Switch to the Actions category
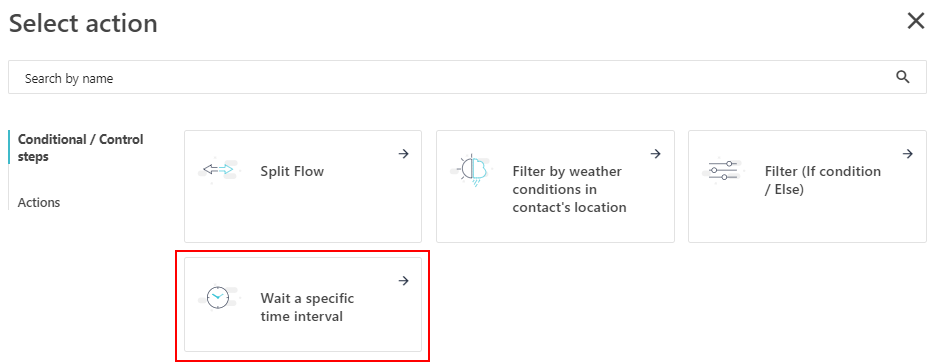The height and width of the screenshot is (364, 937). [x=39, y=203]
